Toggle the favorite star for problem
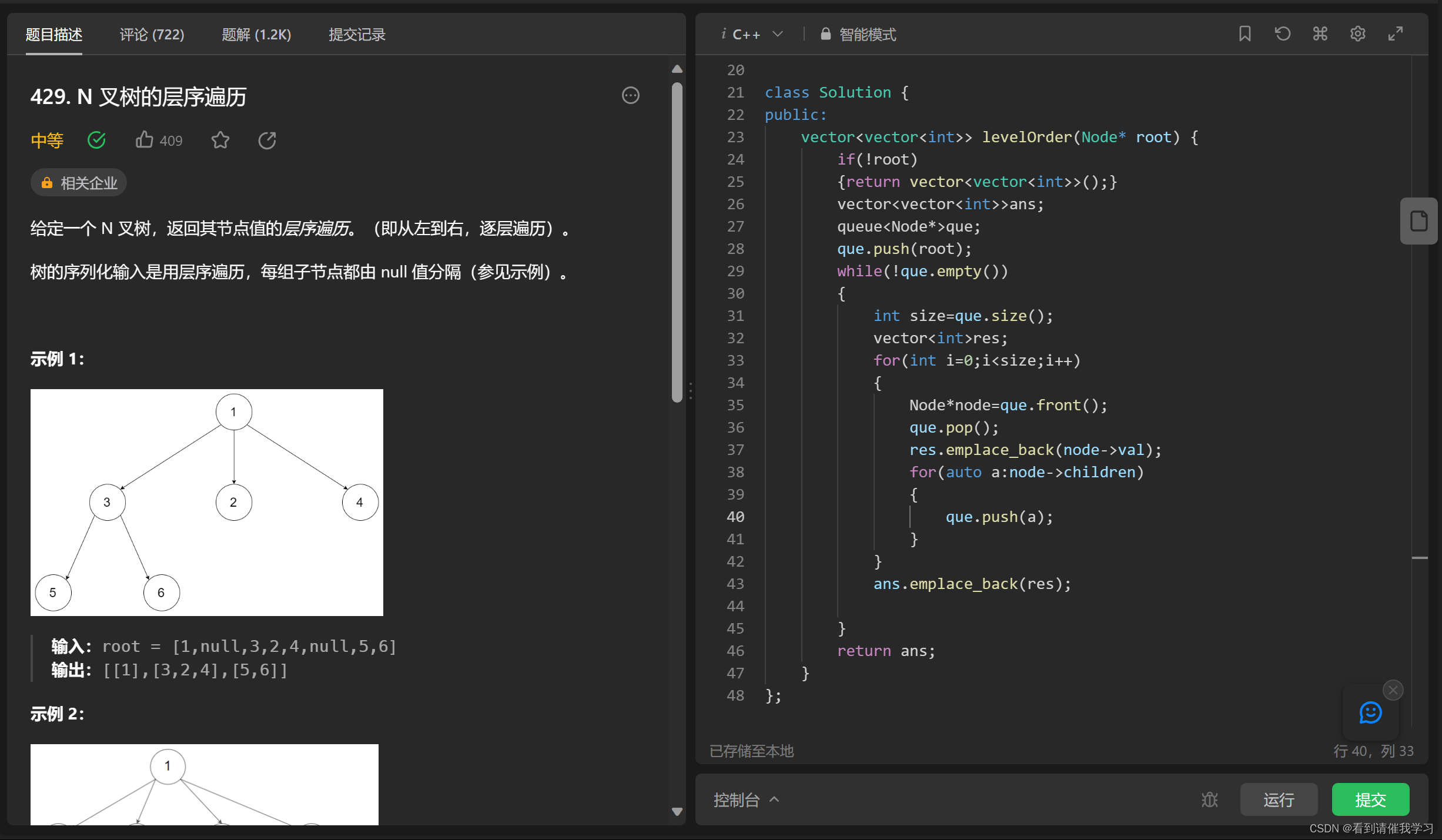Image resolution: width=1442 pixels, height=840 pixels. pos(220,140)
